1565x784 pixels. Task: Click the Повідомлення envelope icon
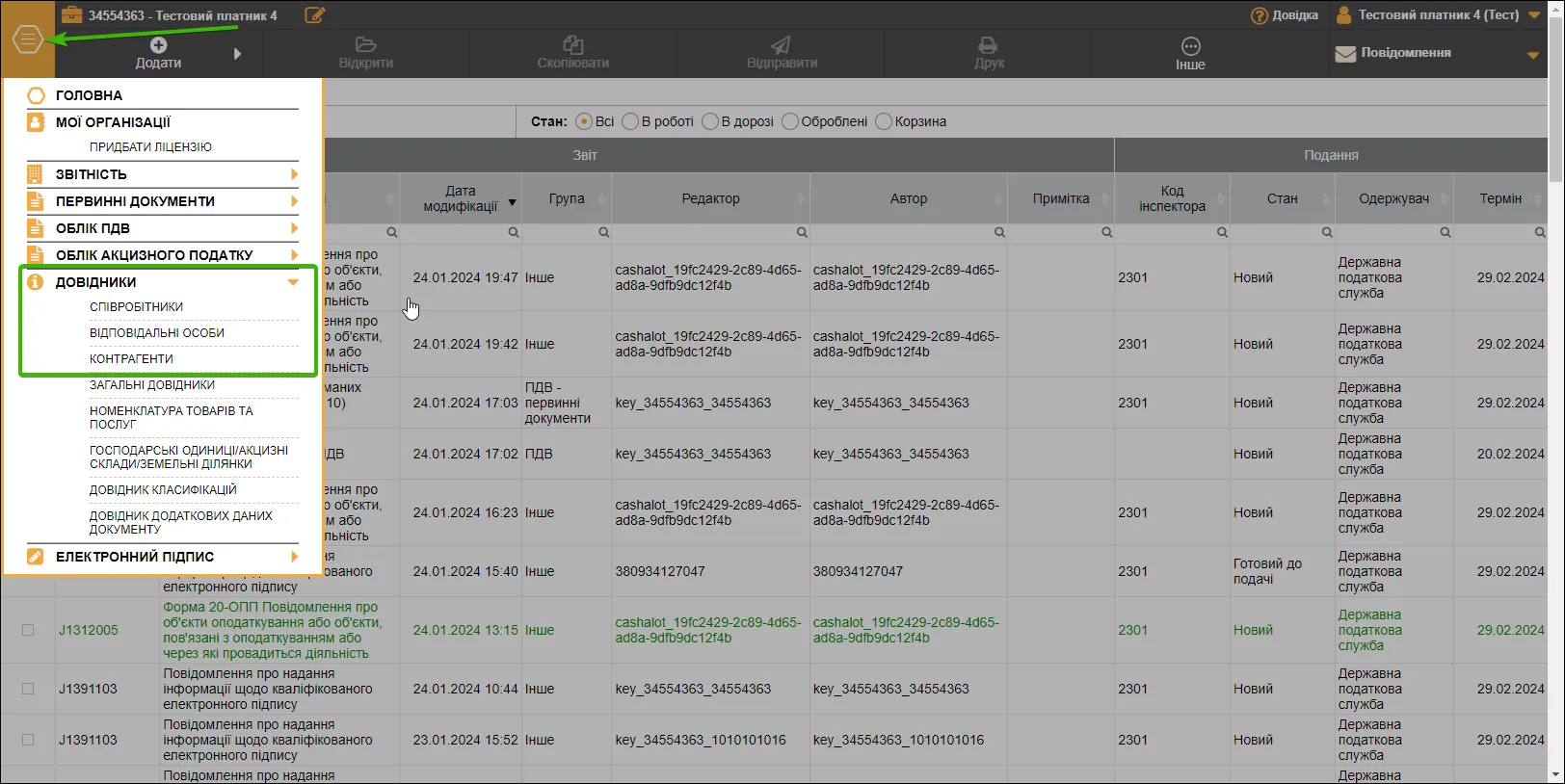click(1345, 54)
